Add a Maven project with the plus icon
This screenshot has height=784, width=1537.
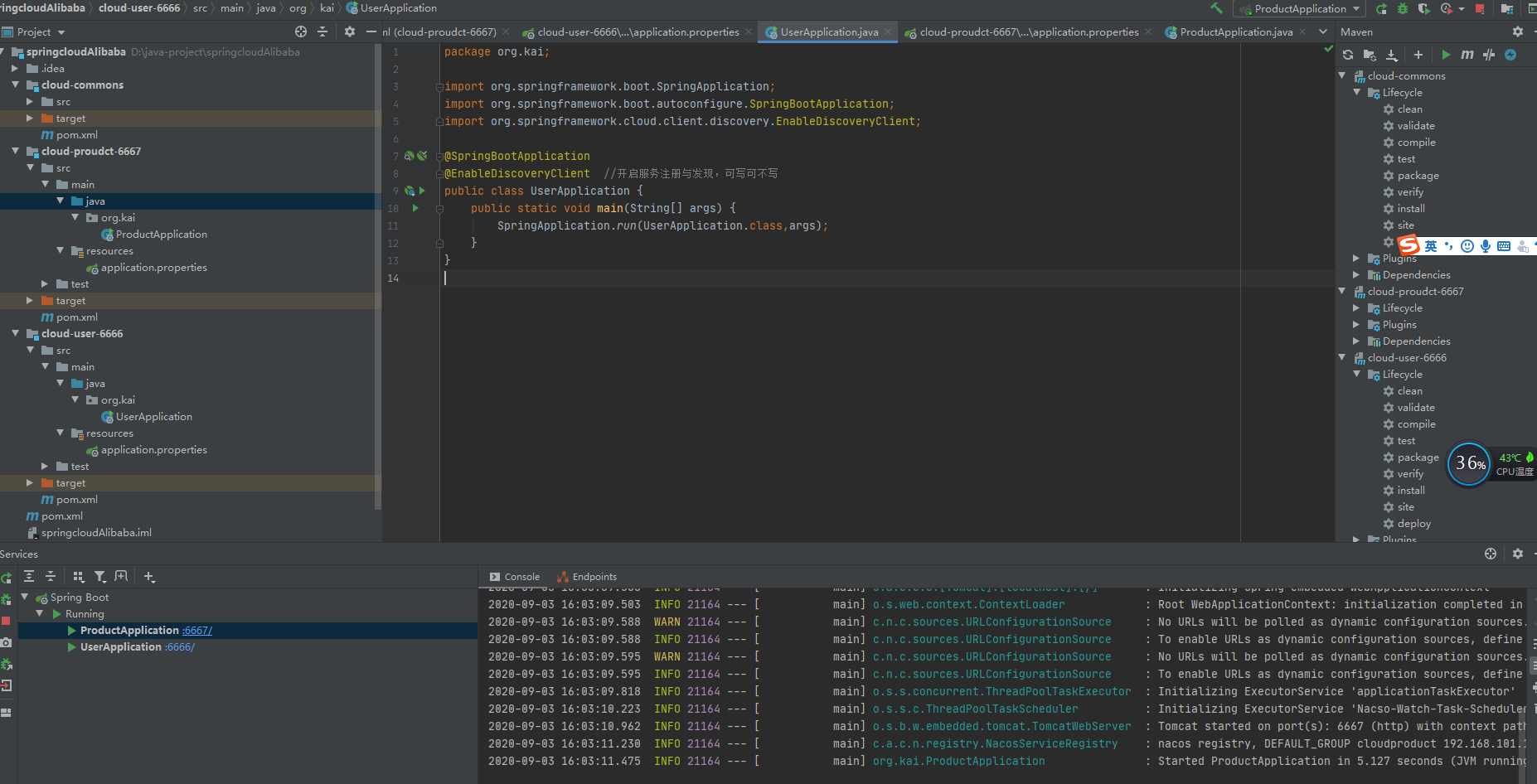click(x=1418, y=55)
